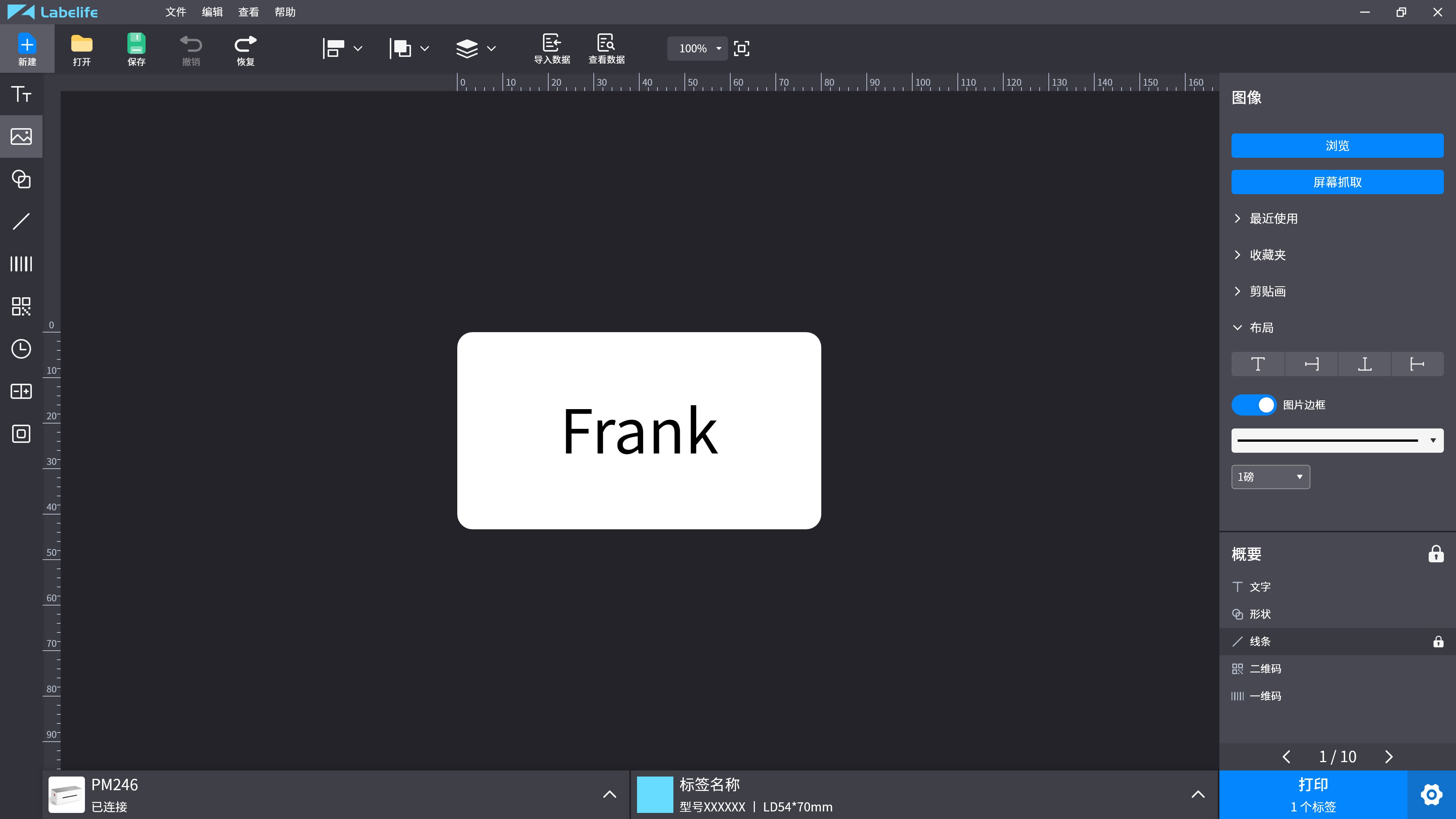This screenshot has height=819, width=1456.
Task: Open the 帮助 menu
Action: point(285,12)
